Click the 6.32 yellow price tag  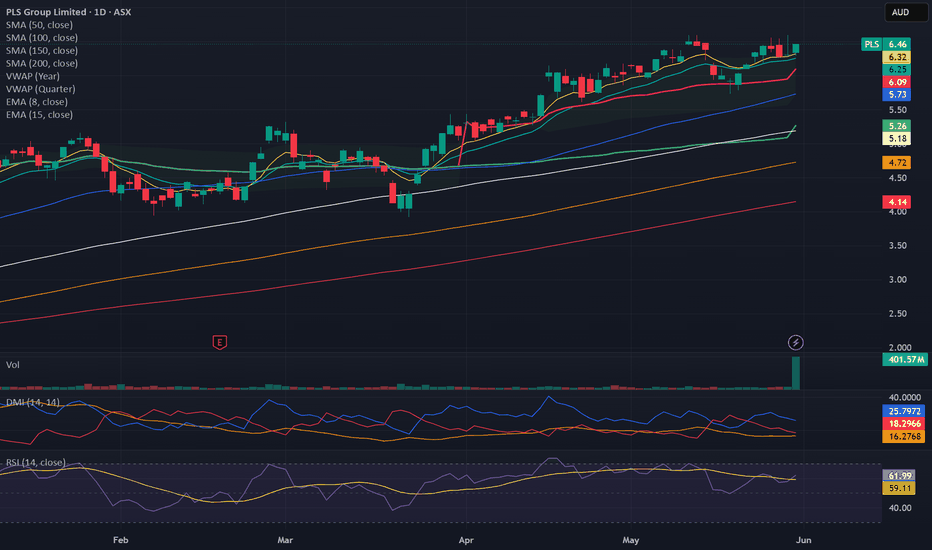click(896, 57)
